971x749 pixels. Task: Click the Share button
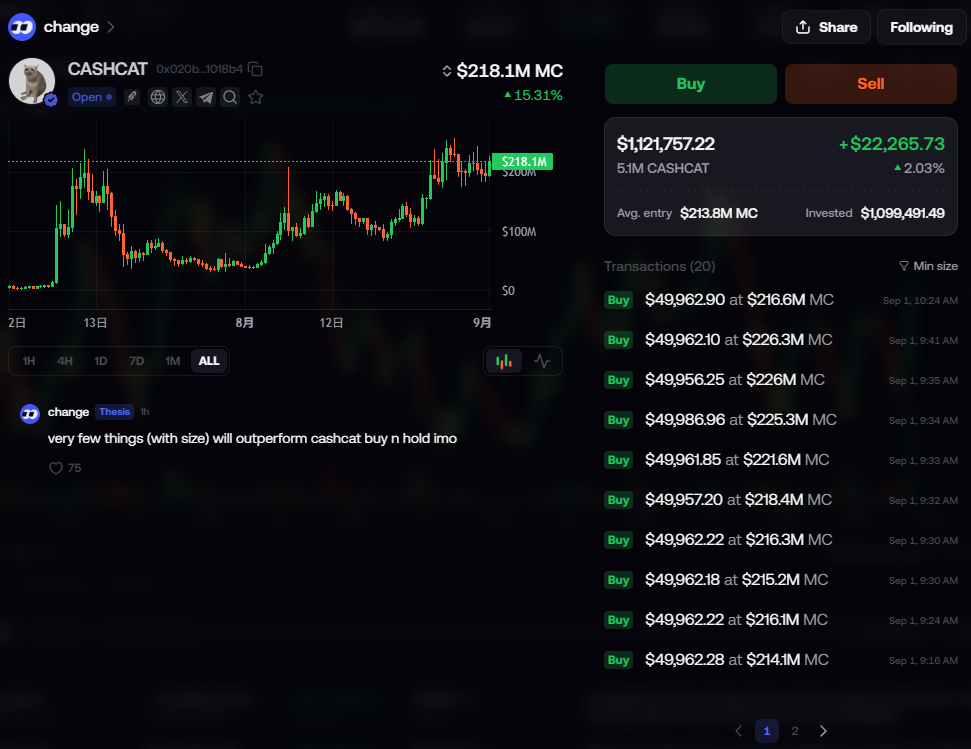(x=826, y=27)
